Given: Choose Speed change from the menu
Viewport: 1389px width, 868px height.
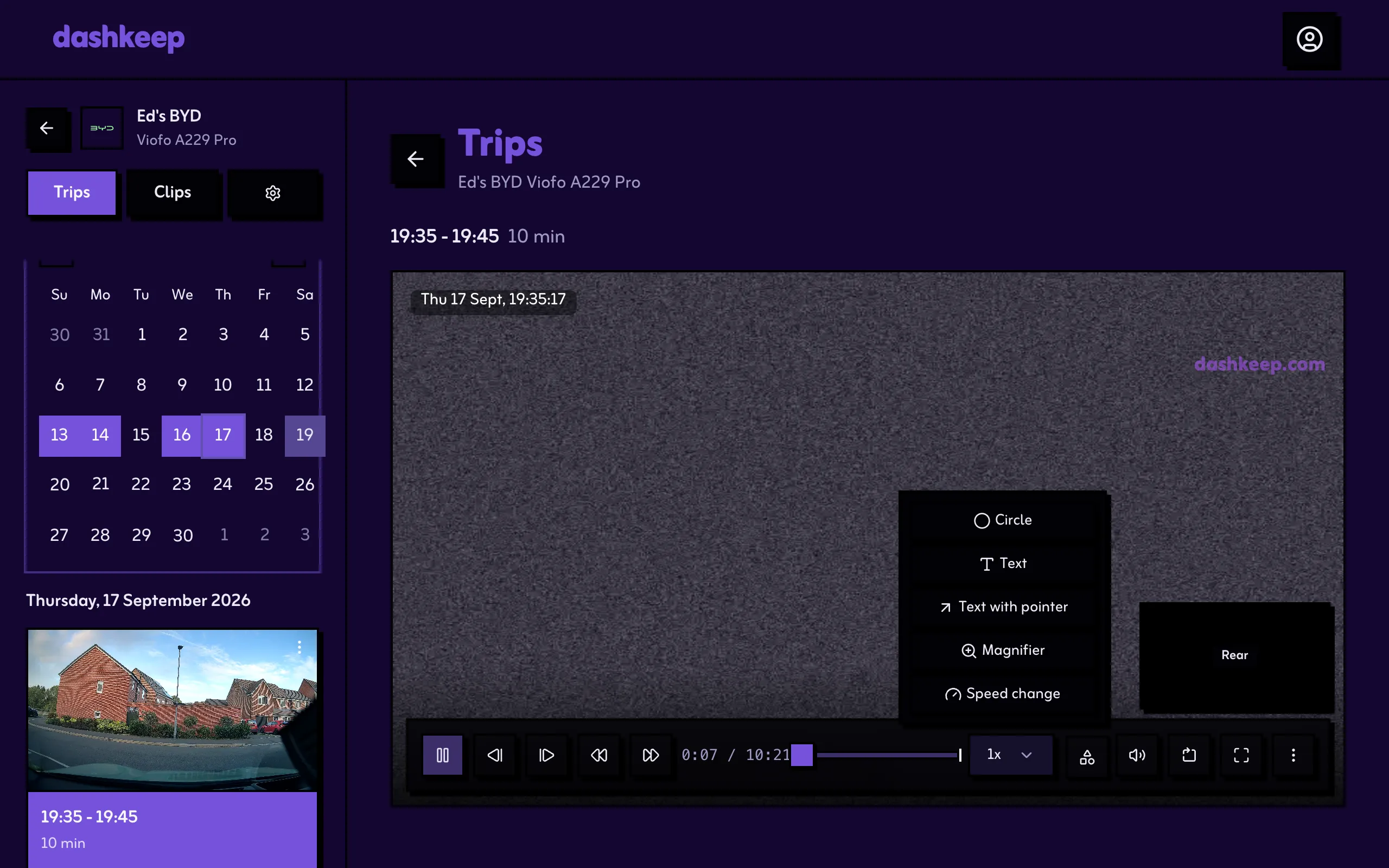Looking at the screenshot, I should pyautogui.click(x=1003, y=694).
